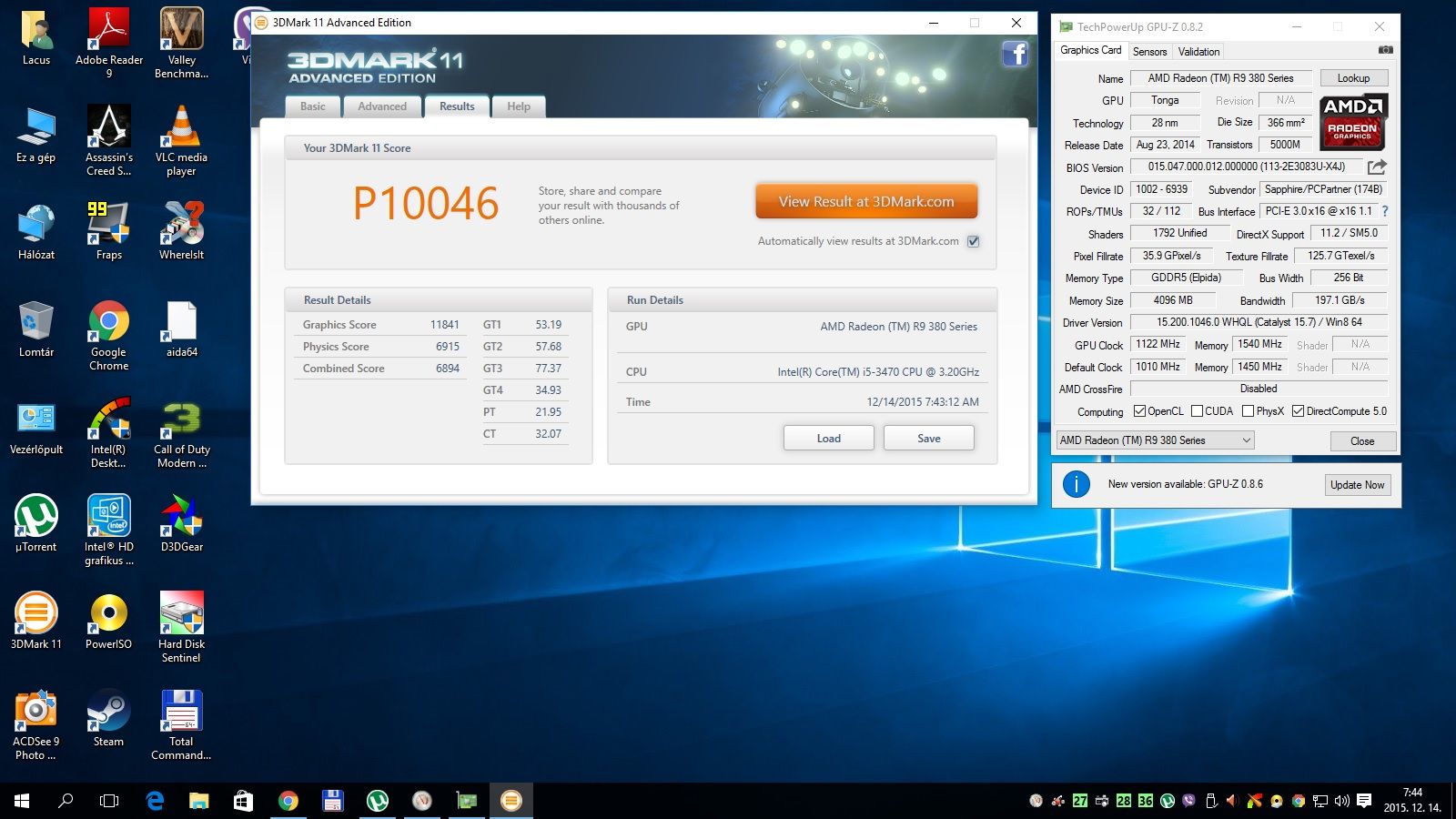The height and width of the screenshot is (819, 1456).
Task: Launch 3DMark 11 desktop shortcut
Action: point(36,621)
